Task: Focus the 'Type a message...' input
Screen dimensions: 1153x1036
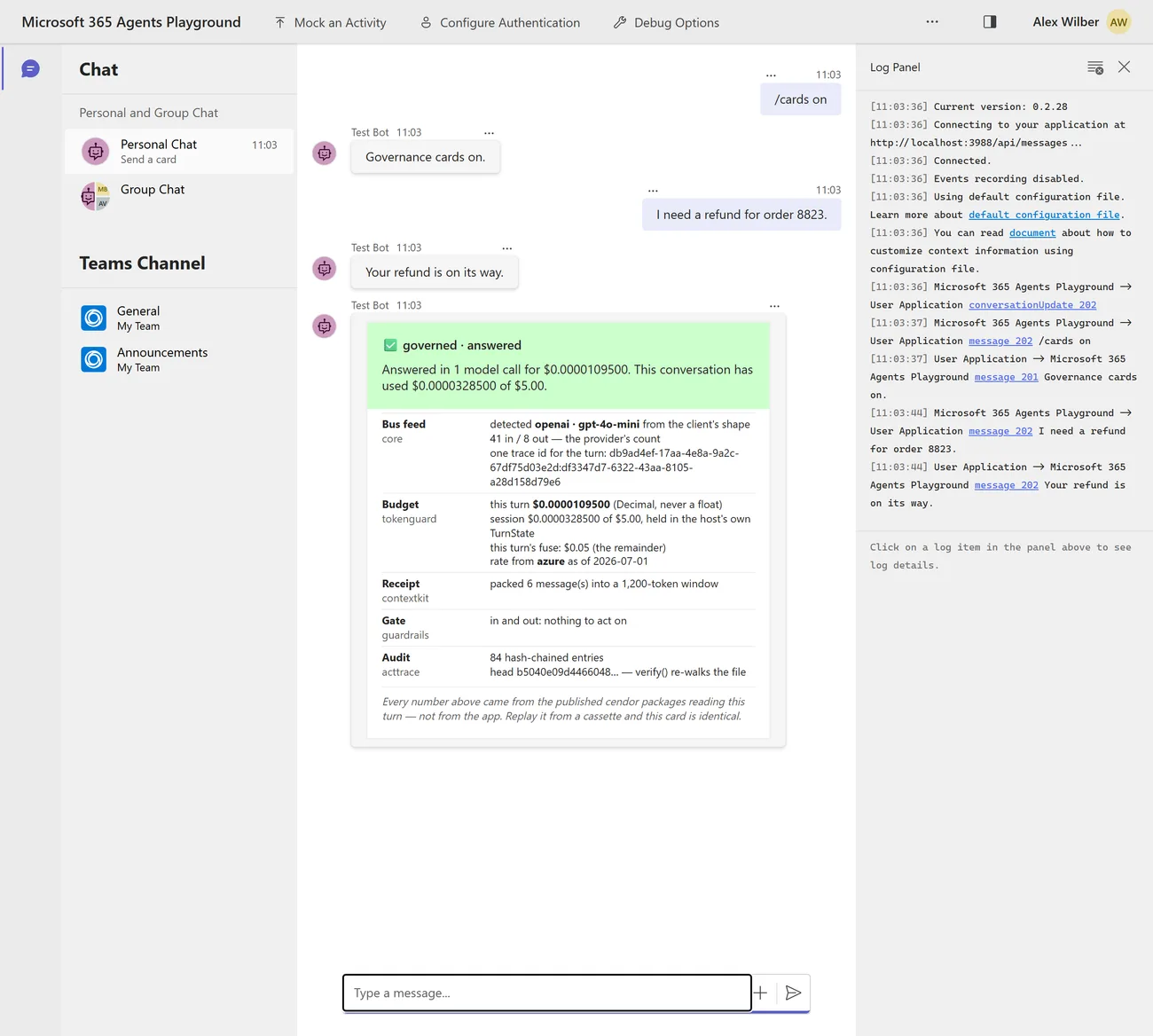Action: 547,993
